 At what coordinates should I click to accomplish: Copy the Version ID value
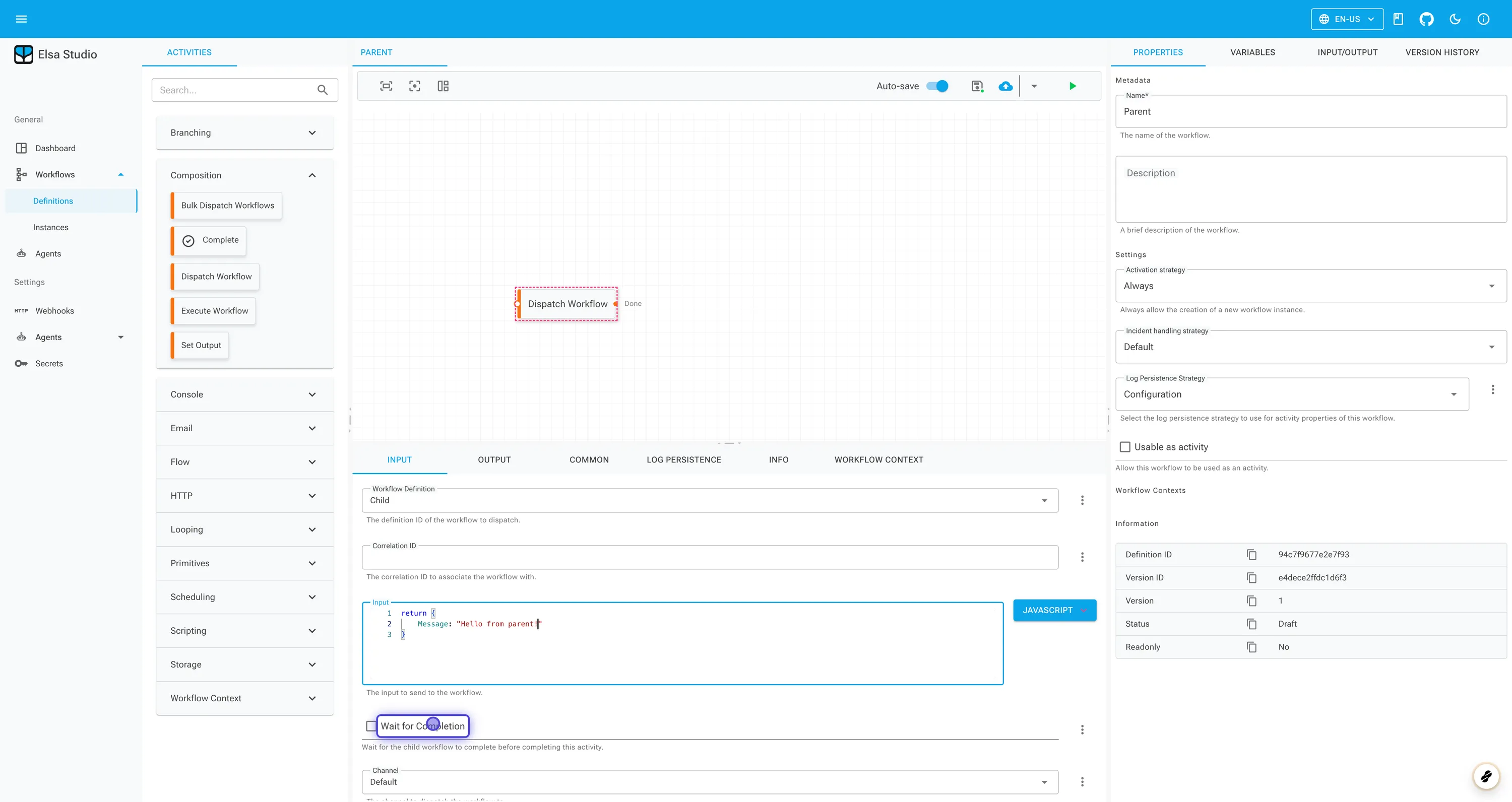pos(1251,577)
